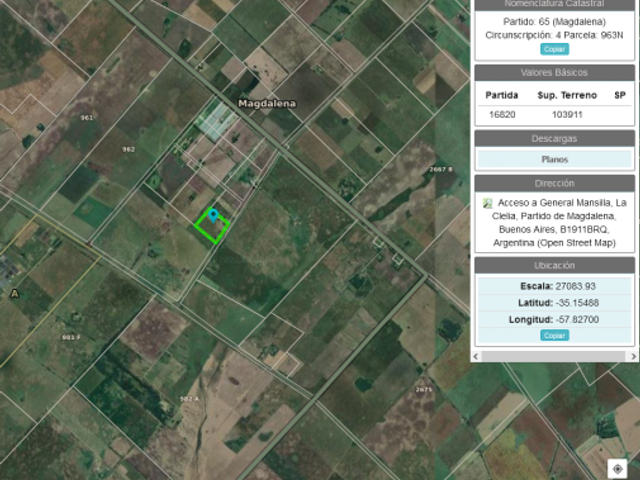Click the Nomenclatura Catastral header
The height and width of the screenshot is (480, 640).
coord(554,4)
